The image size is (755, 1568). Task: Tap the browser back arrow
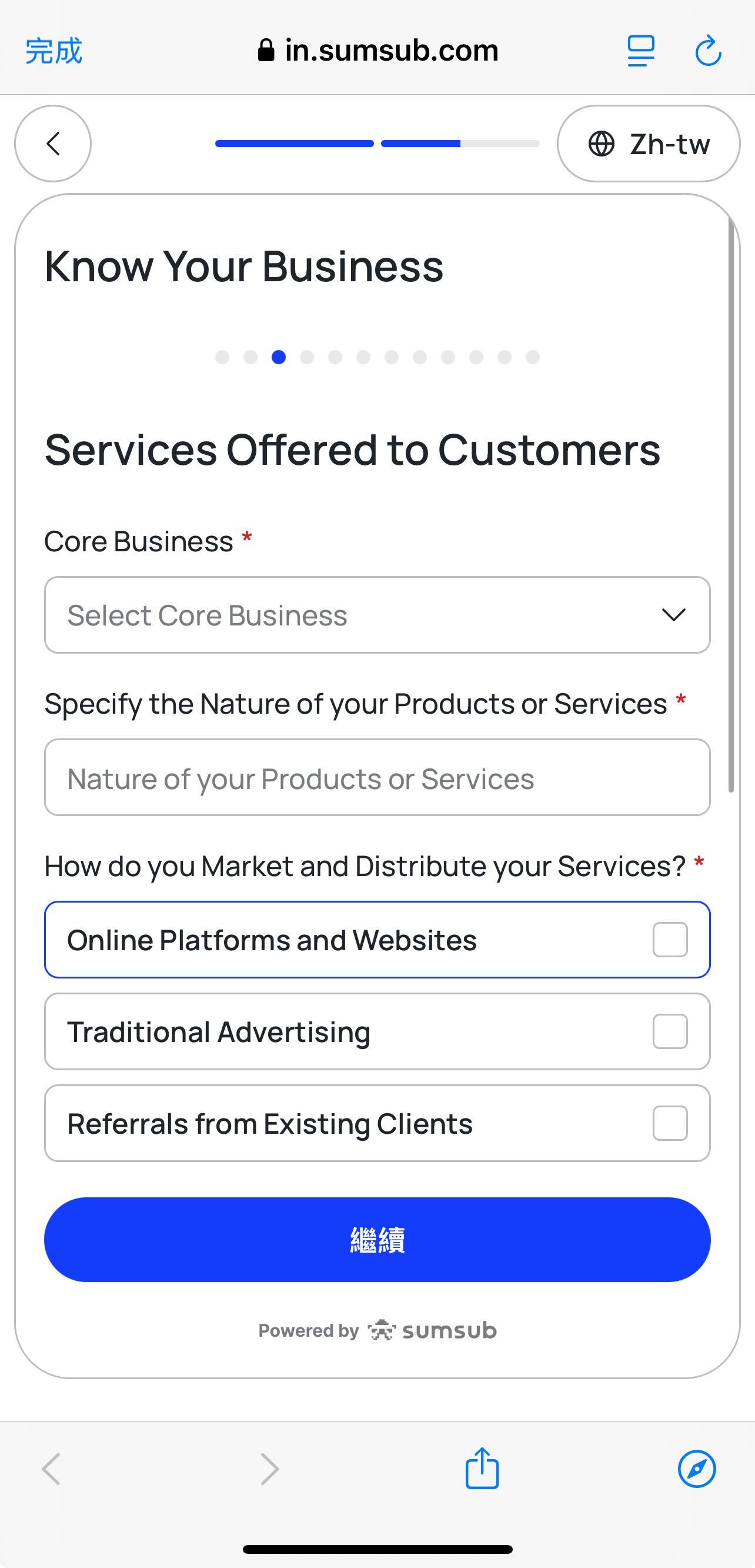pos(51,1469)
